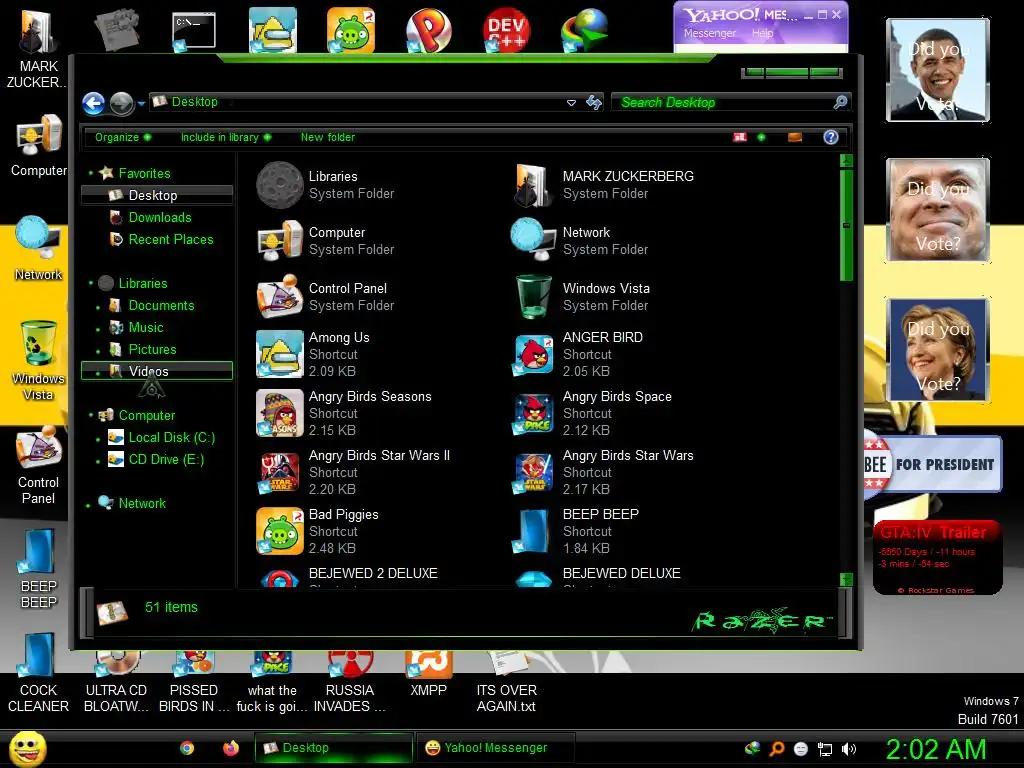
Task: Select Downloads in Favorites
Action: coord(160,217)
